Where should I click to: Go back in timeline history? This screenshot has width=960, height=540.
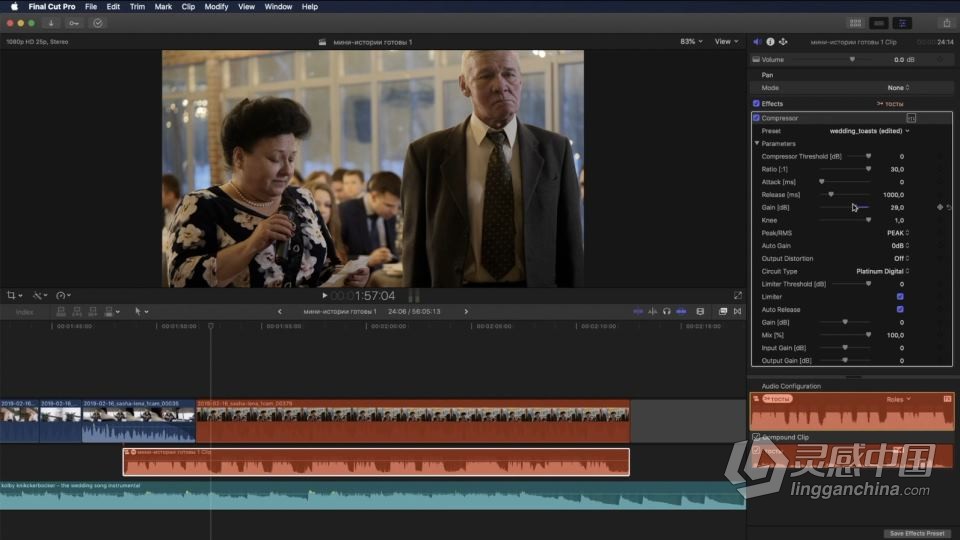(x=280, y=312)
